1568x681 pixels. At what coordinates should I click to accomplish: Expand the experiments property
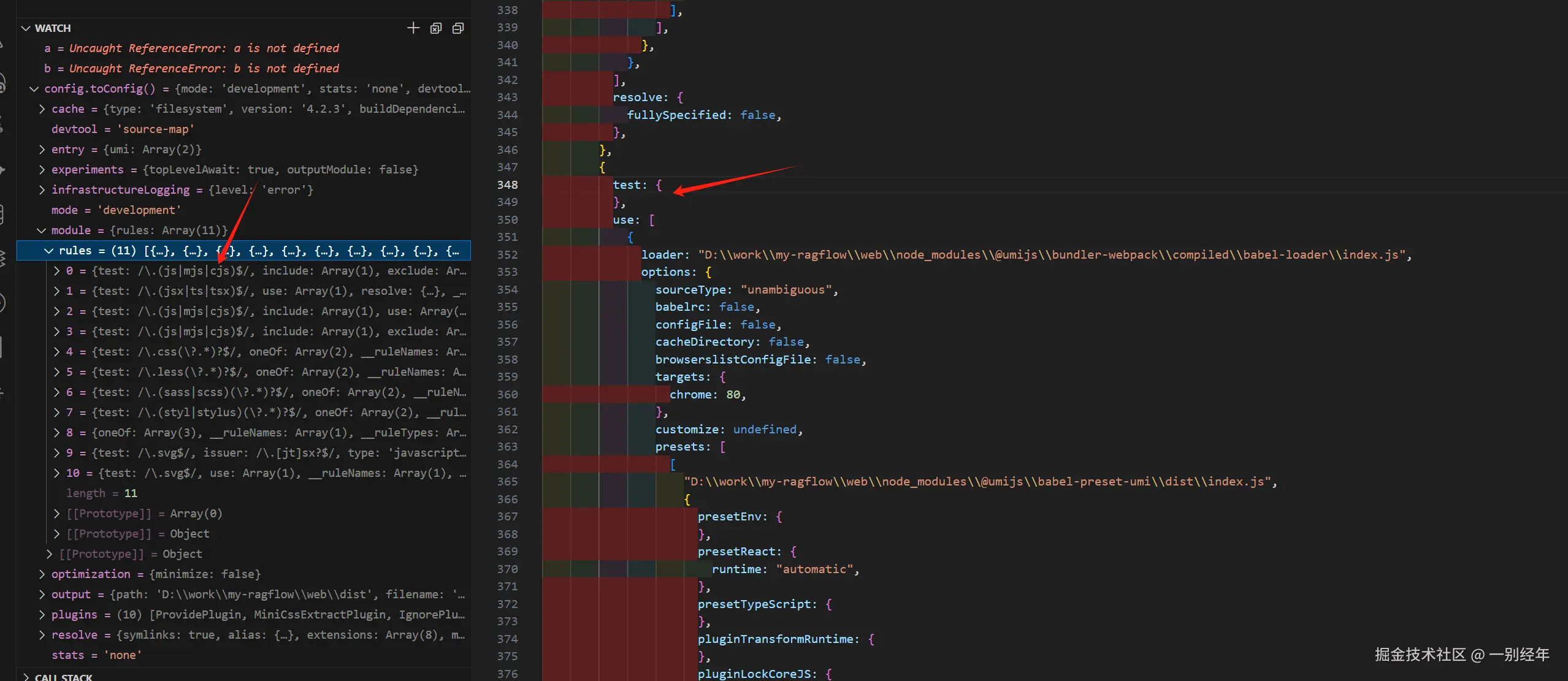42,170
